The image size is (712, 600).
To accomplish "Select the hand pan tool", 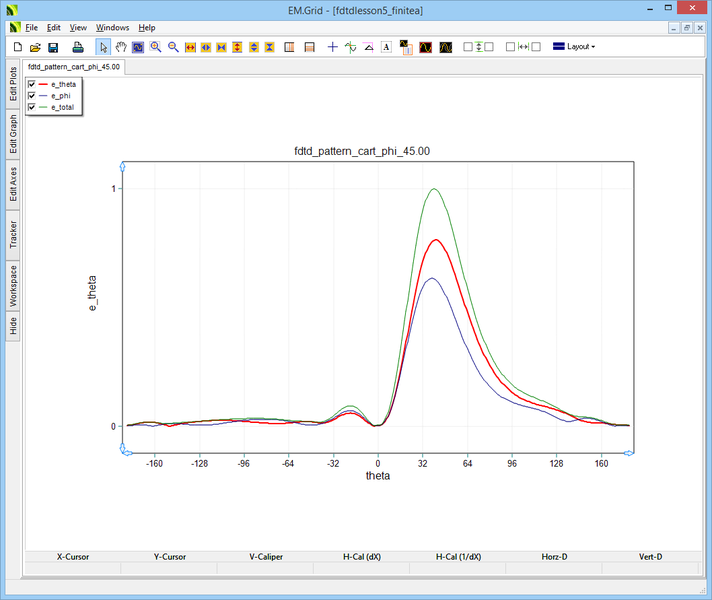I will point(121,47).
